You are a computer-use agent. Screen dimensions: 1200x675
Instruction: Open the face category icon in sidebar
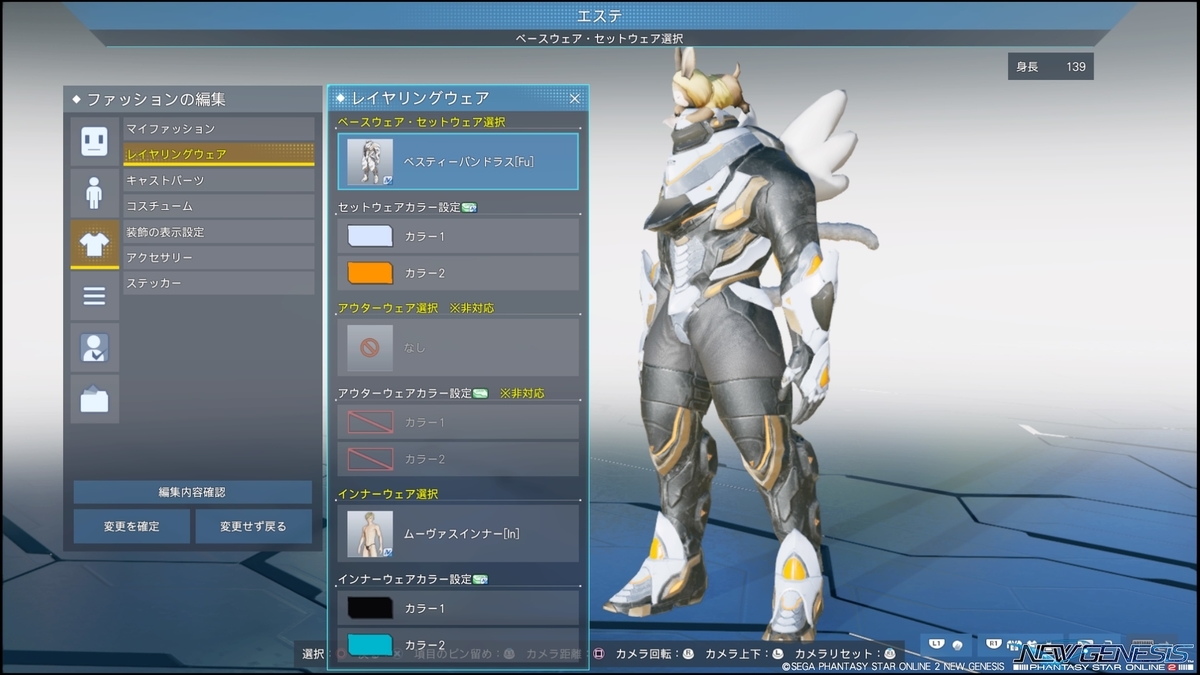pos(95,141)
